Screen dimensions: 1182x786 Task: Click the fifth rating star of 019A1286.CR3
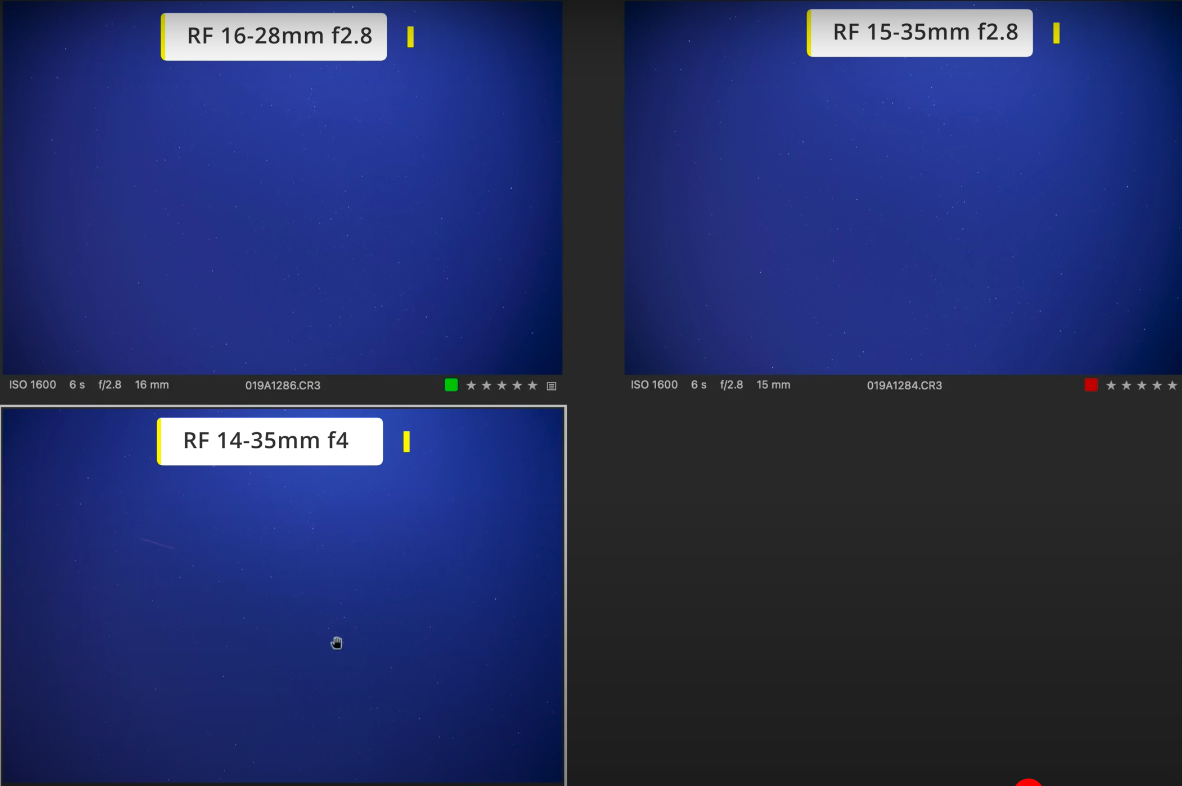[532, 386]
